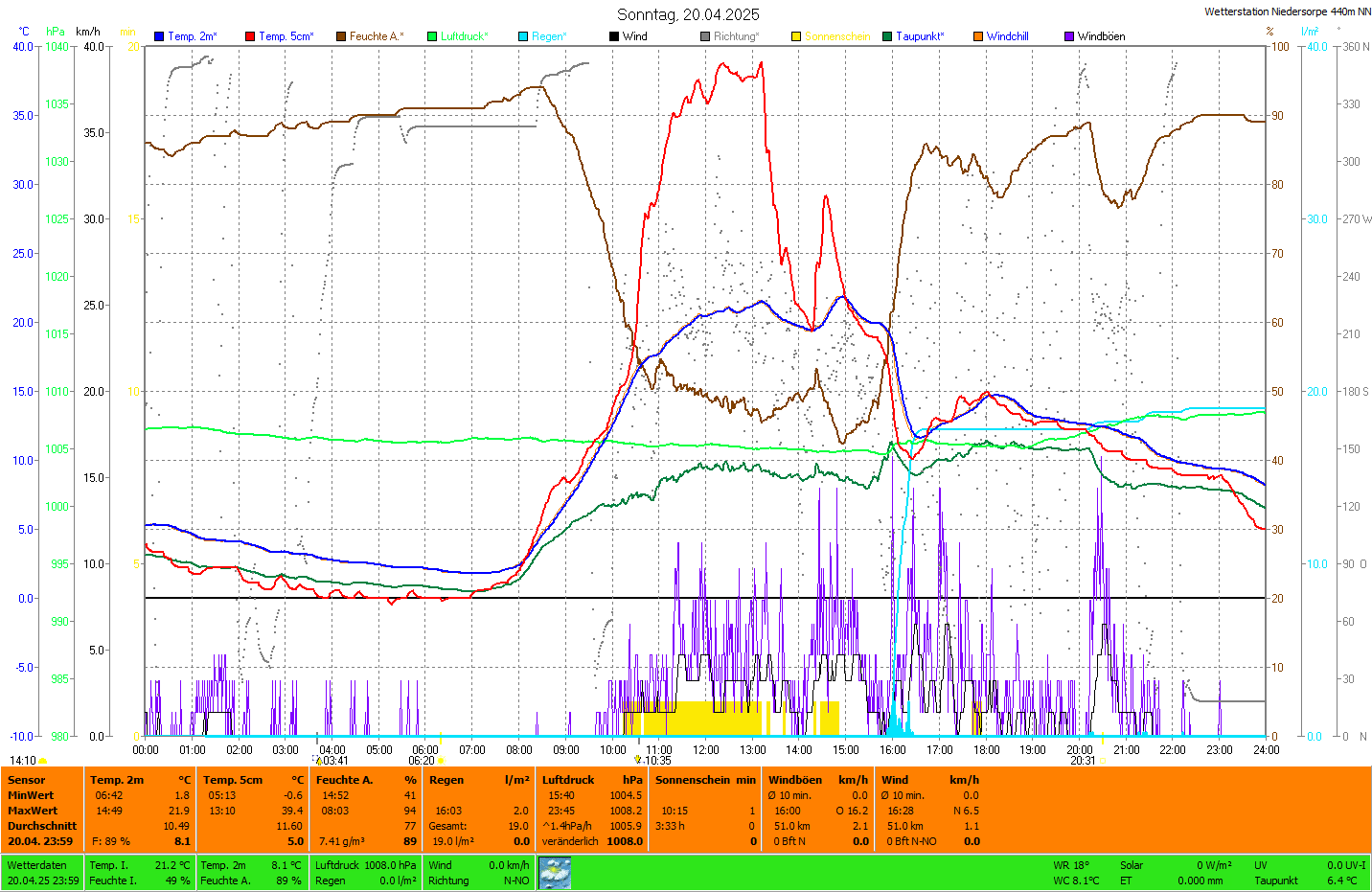
Task: Click the brown Feuchte A. legend square
Action: 341,36
